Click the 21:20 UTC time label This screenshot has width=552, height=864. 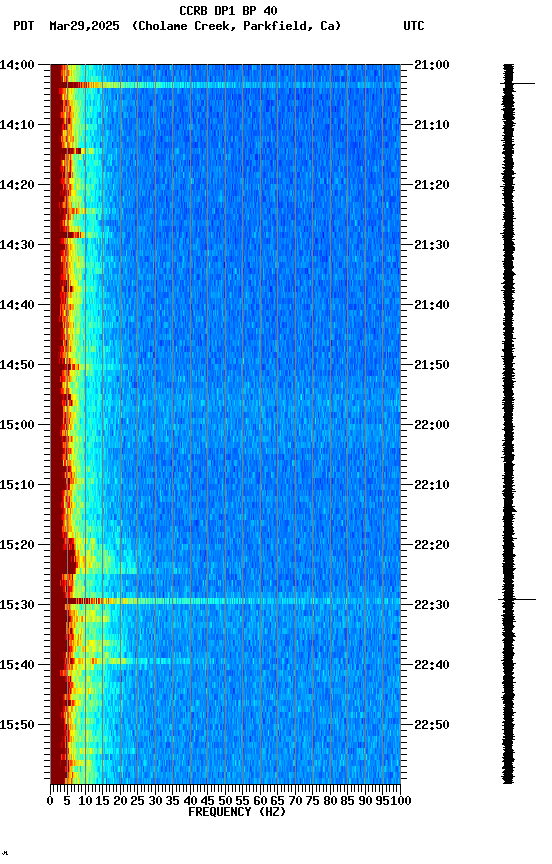pos(432,185)
